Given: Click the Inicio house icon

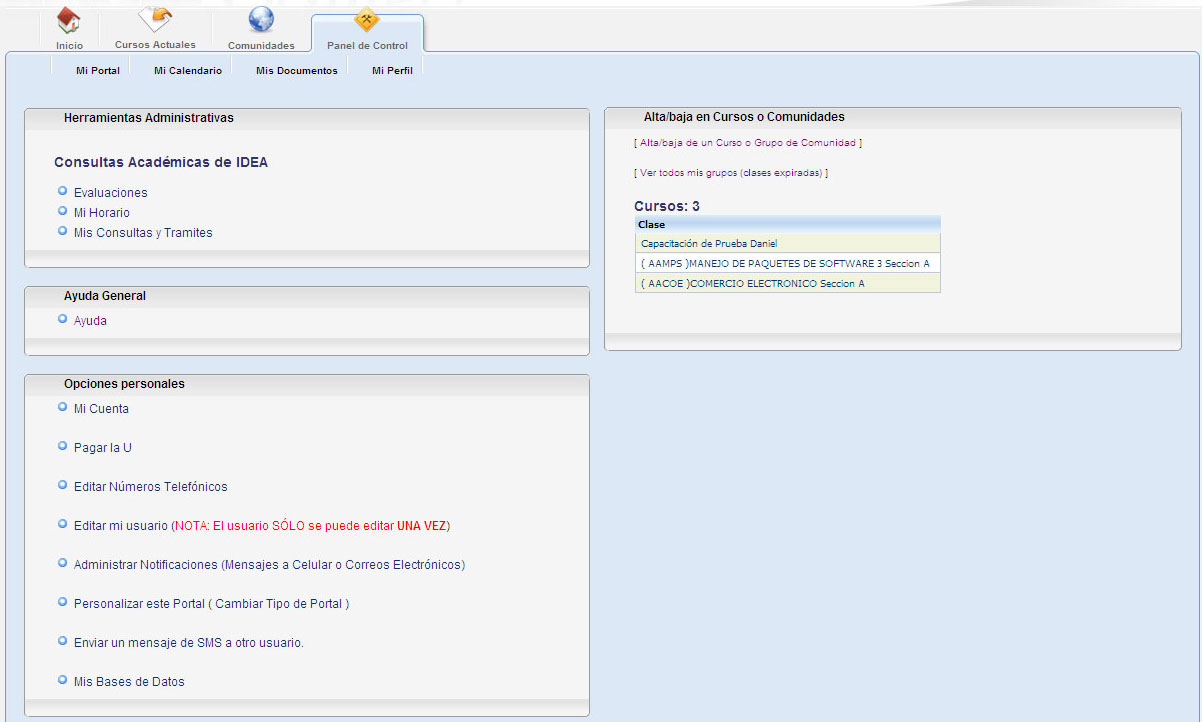Looking at the screenshot, I should coord(68,19).
